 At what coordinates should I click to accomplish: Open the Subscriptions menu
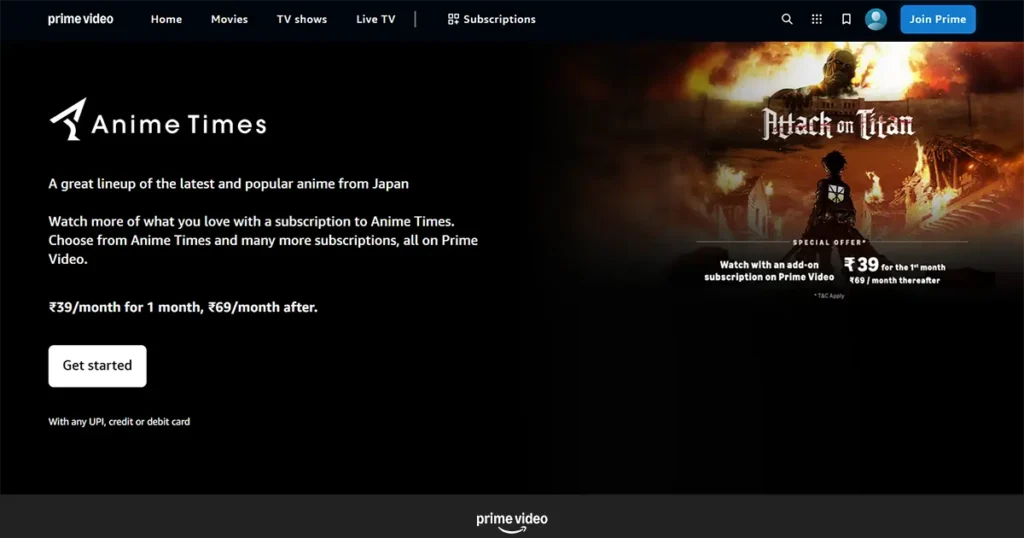click(x=492, y=20)
